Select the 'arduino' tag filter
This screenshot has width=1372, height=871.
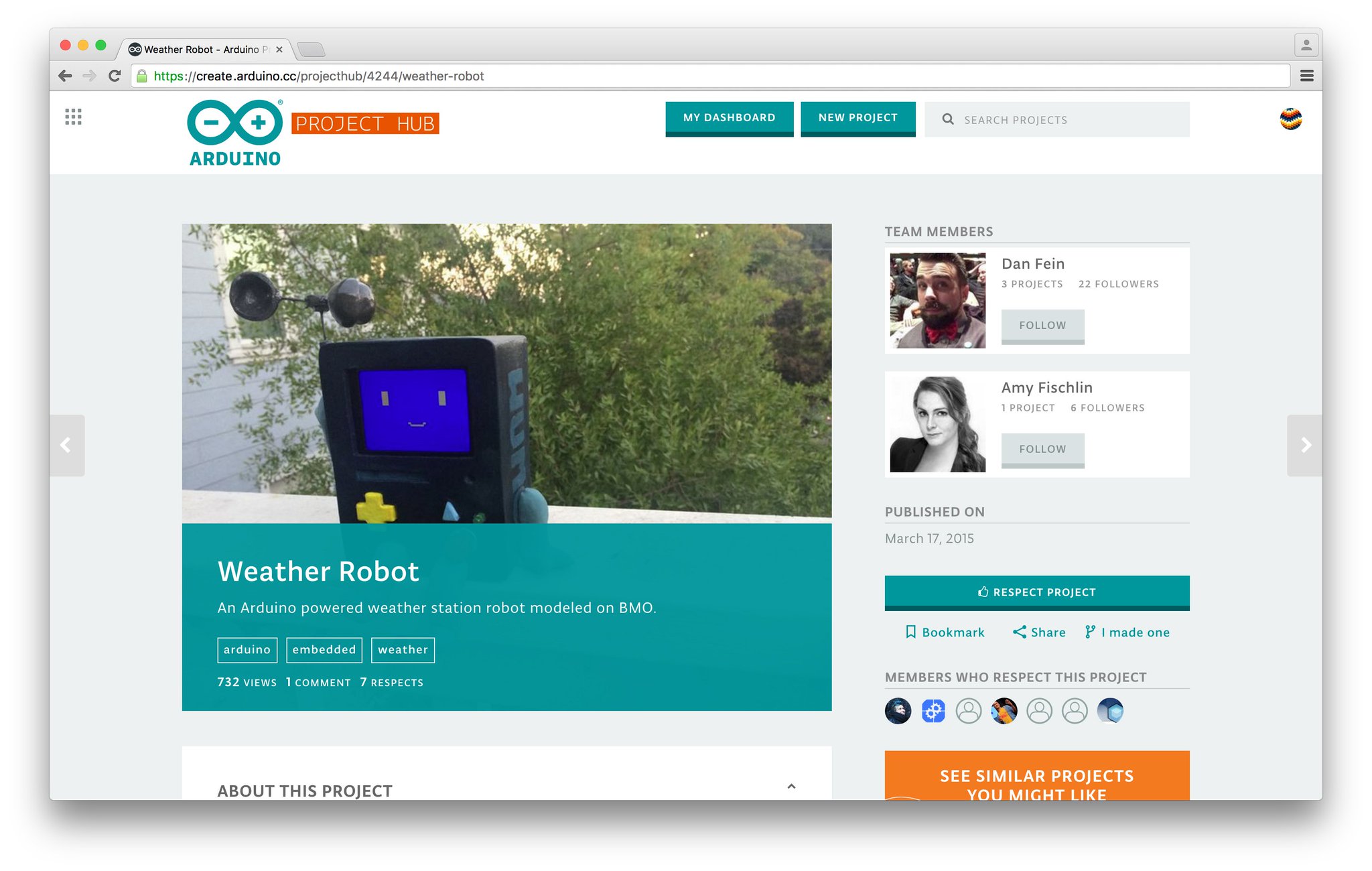[247, 649]
